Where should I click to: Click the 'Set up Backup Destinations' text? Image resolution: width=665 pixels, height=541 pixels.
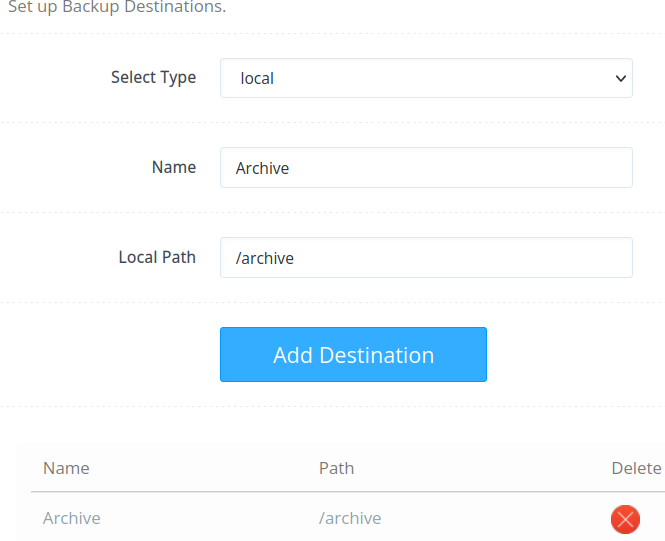click(116, 8)
